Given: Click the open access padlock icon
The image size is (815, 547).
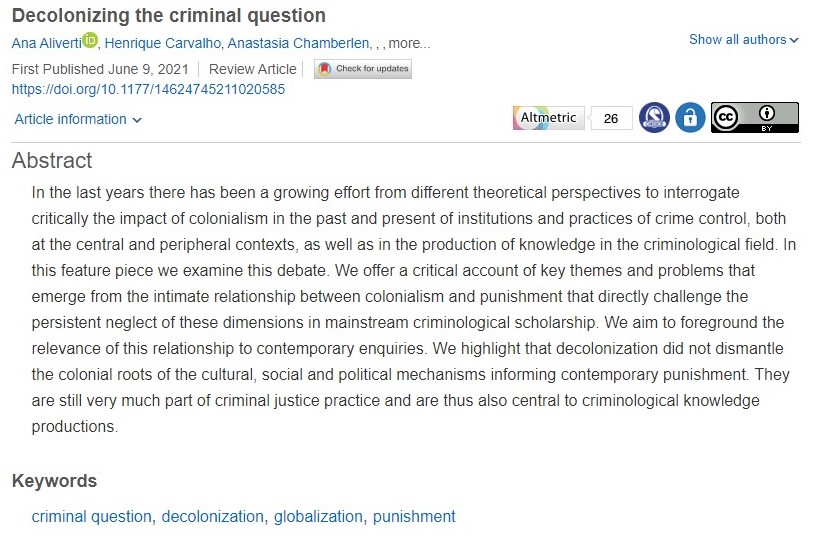Looking at the screenshot, I should [x=690, y=118].
